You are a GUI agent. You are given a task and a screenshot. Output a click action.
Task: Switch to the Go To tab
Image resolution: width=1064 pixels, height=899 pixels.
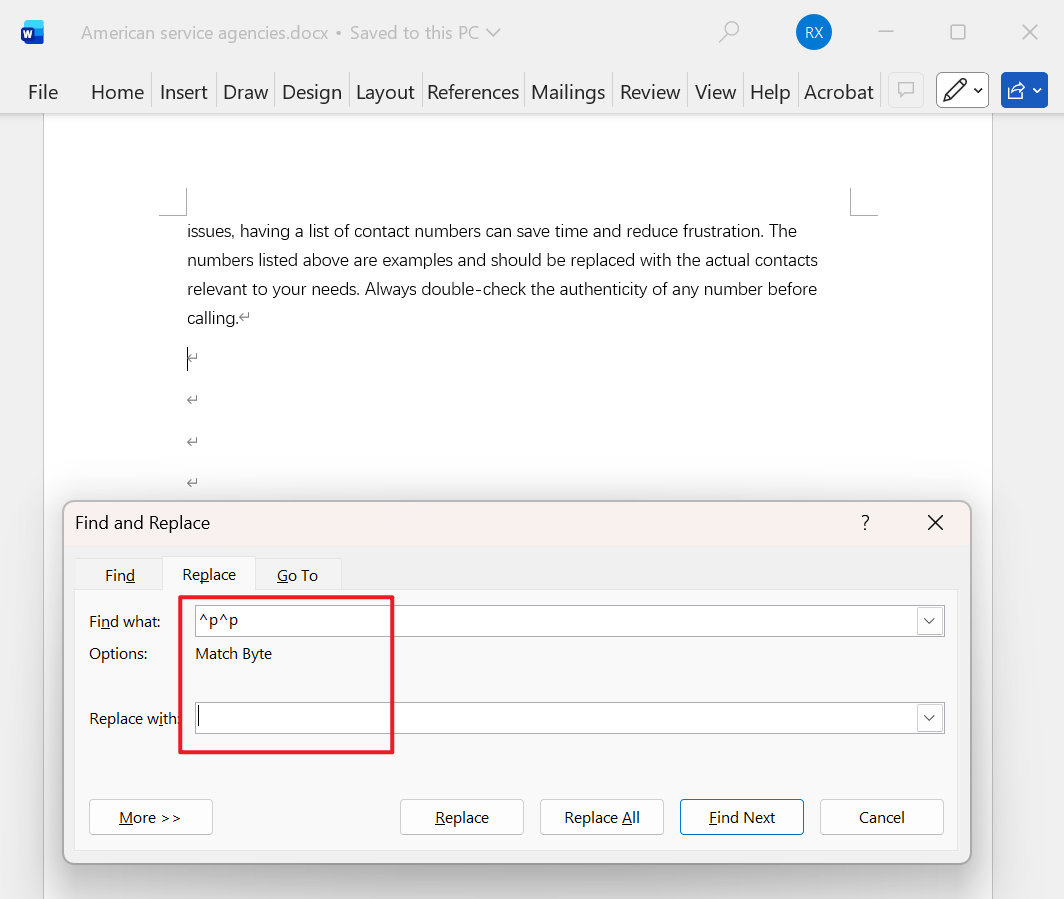[297, 574]
